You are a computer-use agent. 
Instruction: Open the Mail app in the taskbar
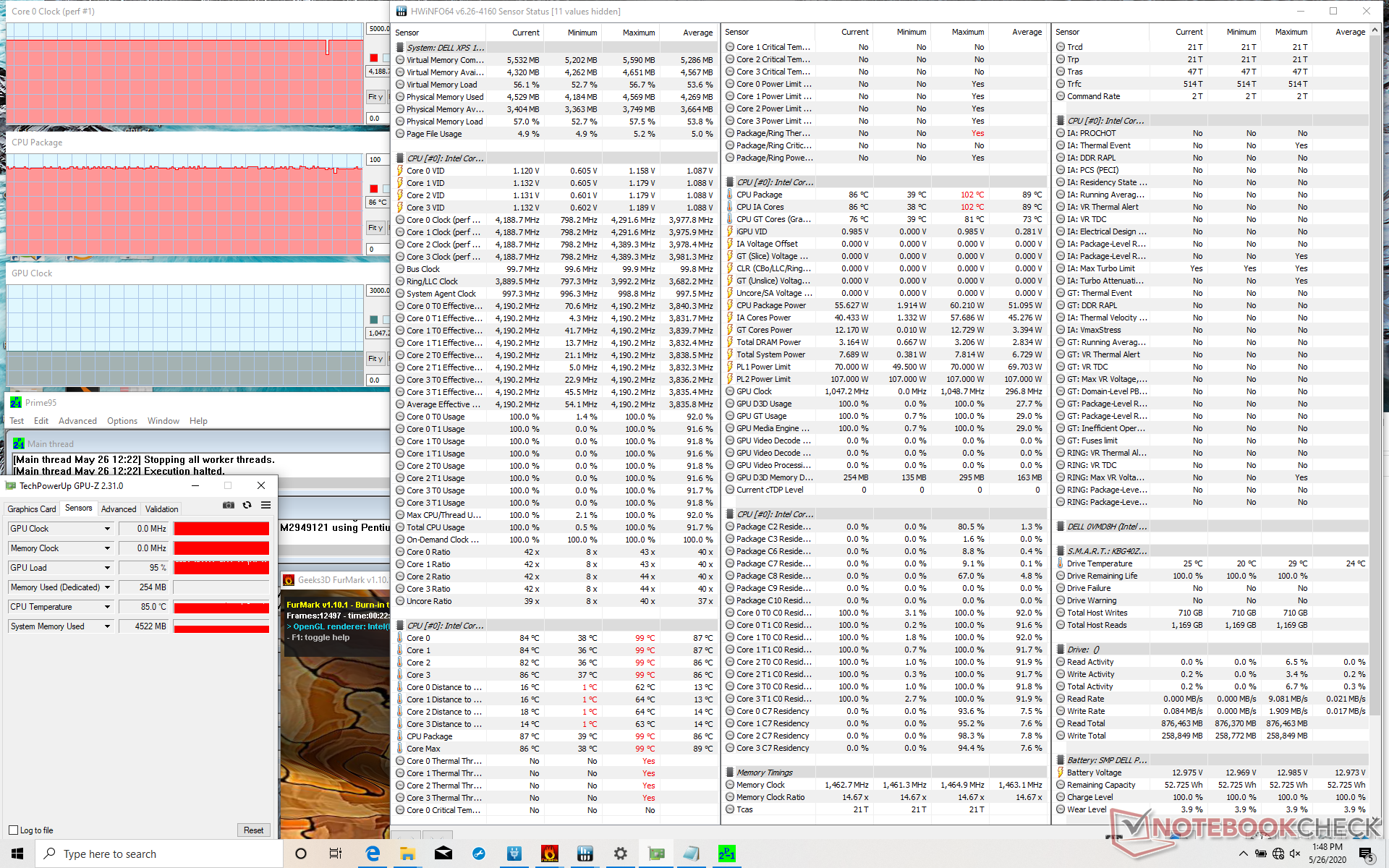443,854
